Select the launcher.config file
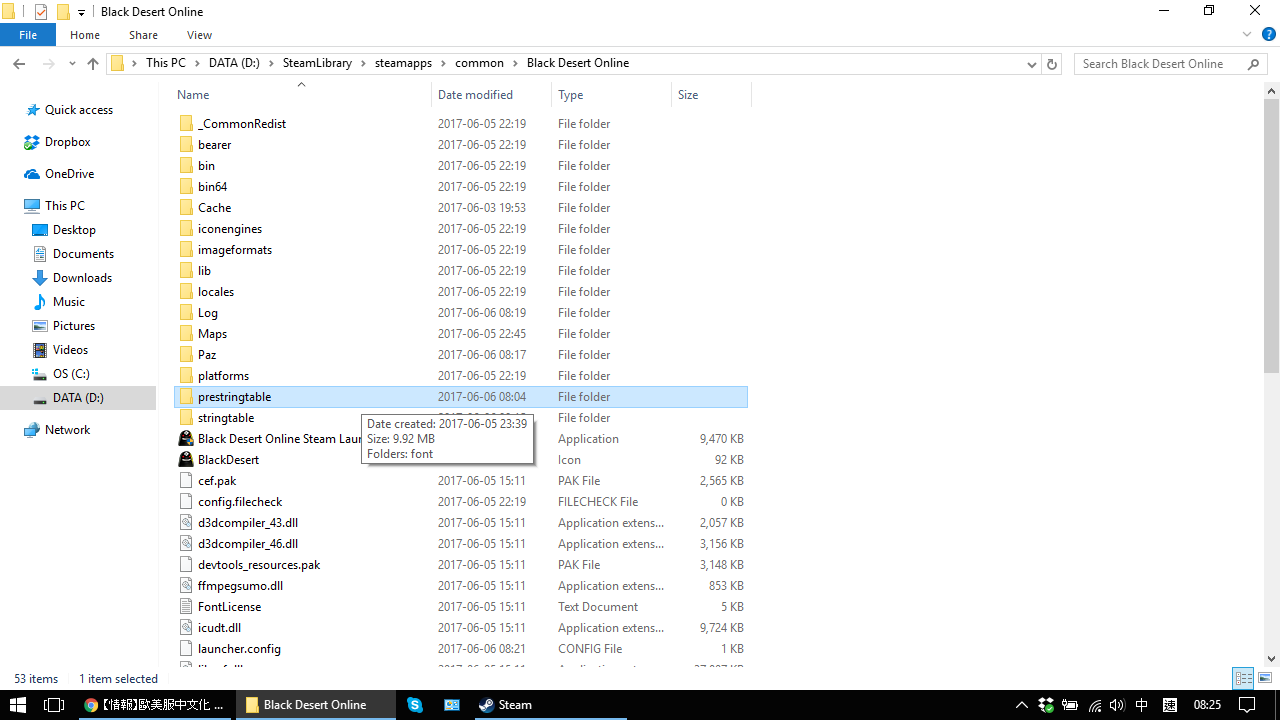The width and height of the screenshot is (1280, 720). pos(239,649)
